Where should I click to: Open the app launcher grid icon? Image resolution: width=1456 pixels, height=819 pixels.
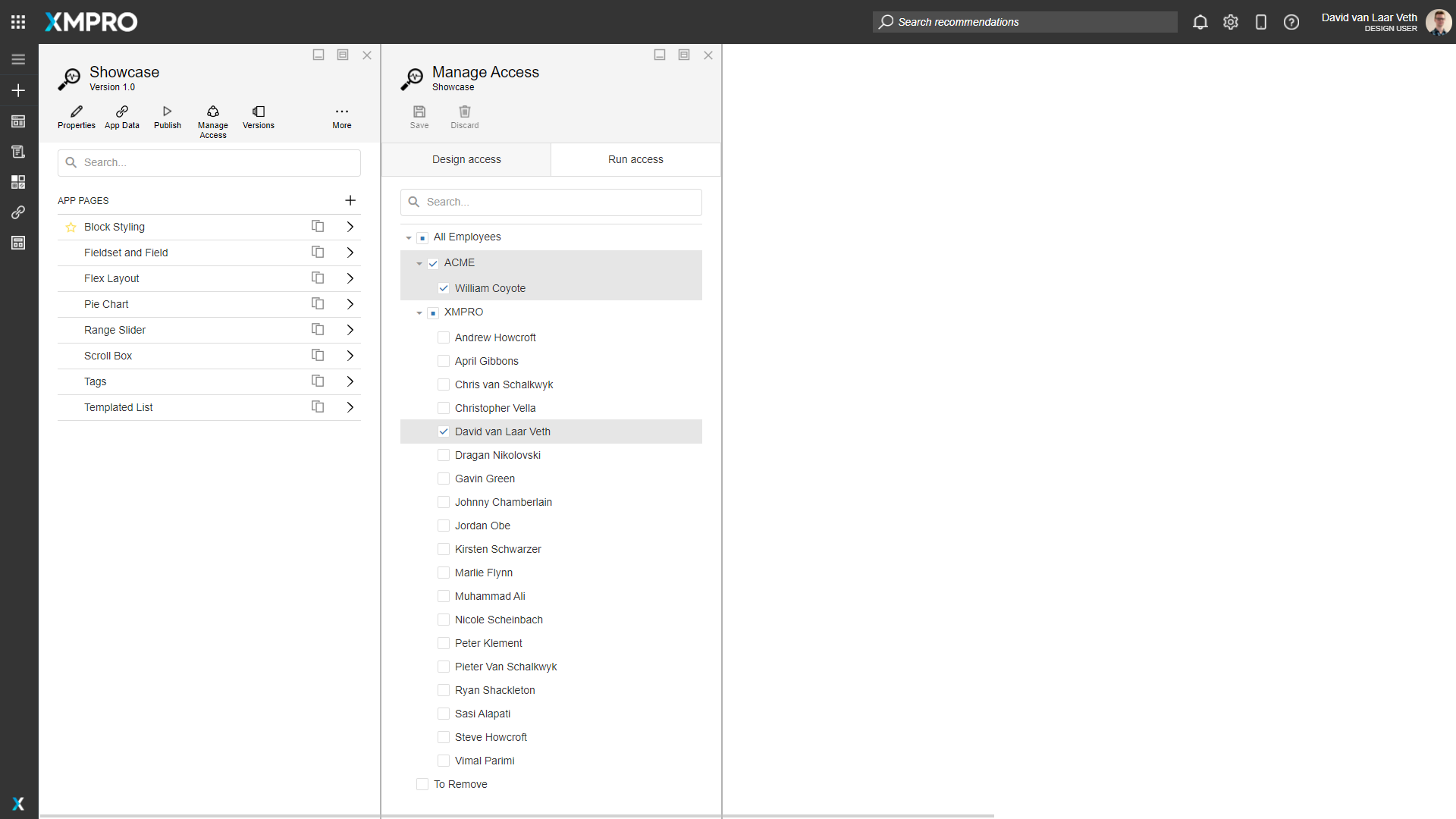click(18, 22)
